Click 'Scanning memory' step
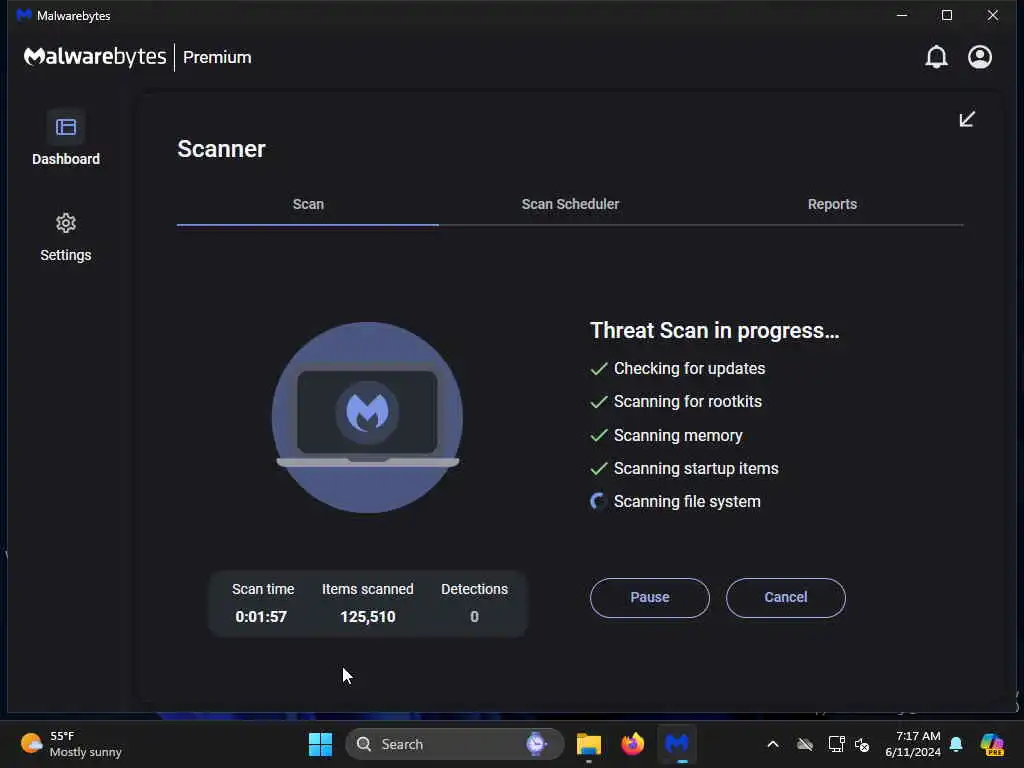This screenshot has height=768, width=1024. (x=678, y=436)
